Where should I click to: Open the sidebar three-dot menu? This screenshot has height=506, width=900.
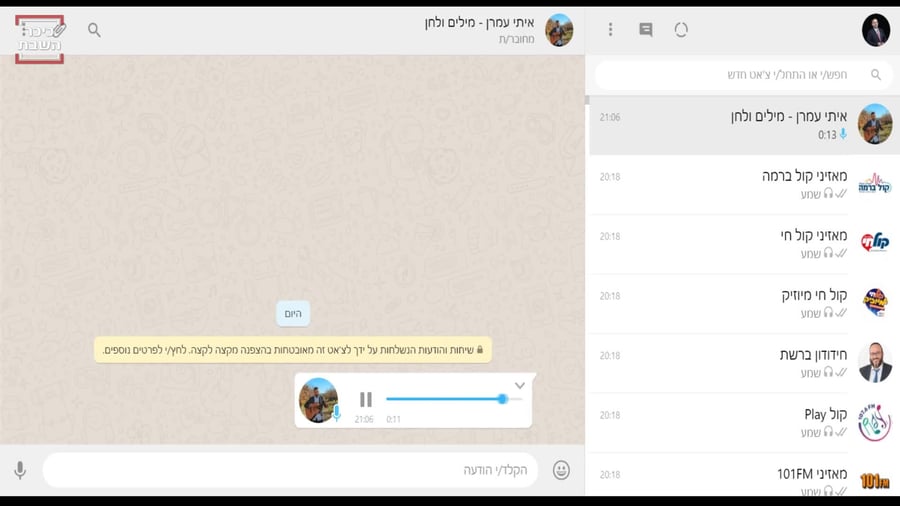[x=611, y=30]
